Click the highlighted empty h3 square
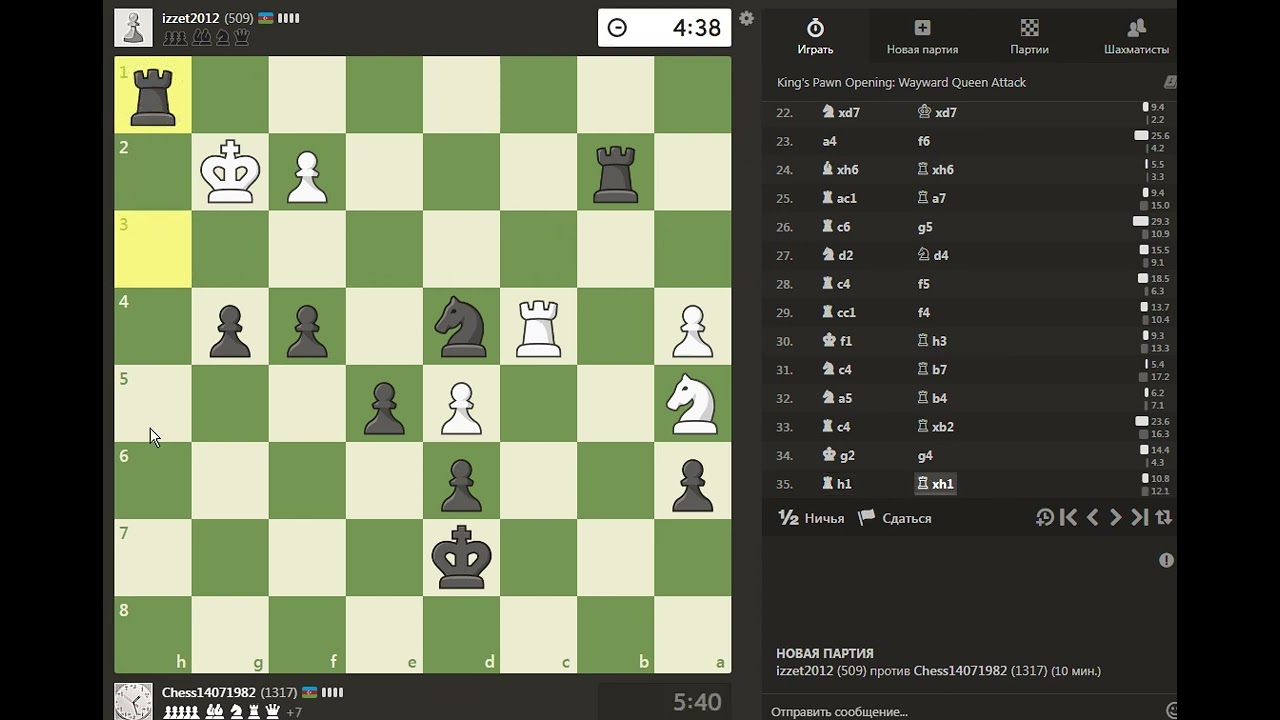The image size is (1280, 720). 153,248
